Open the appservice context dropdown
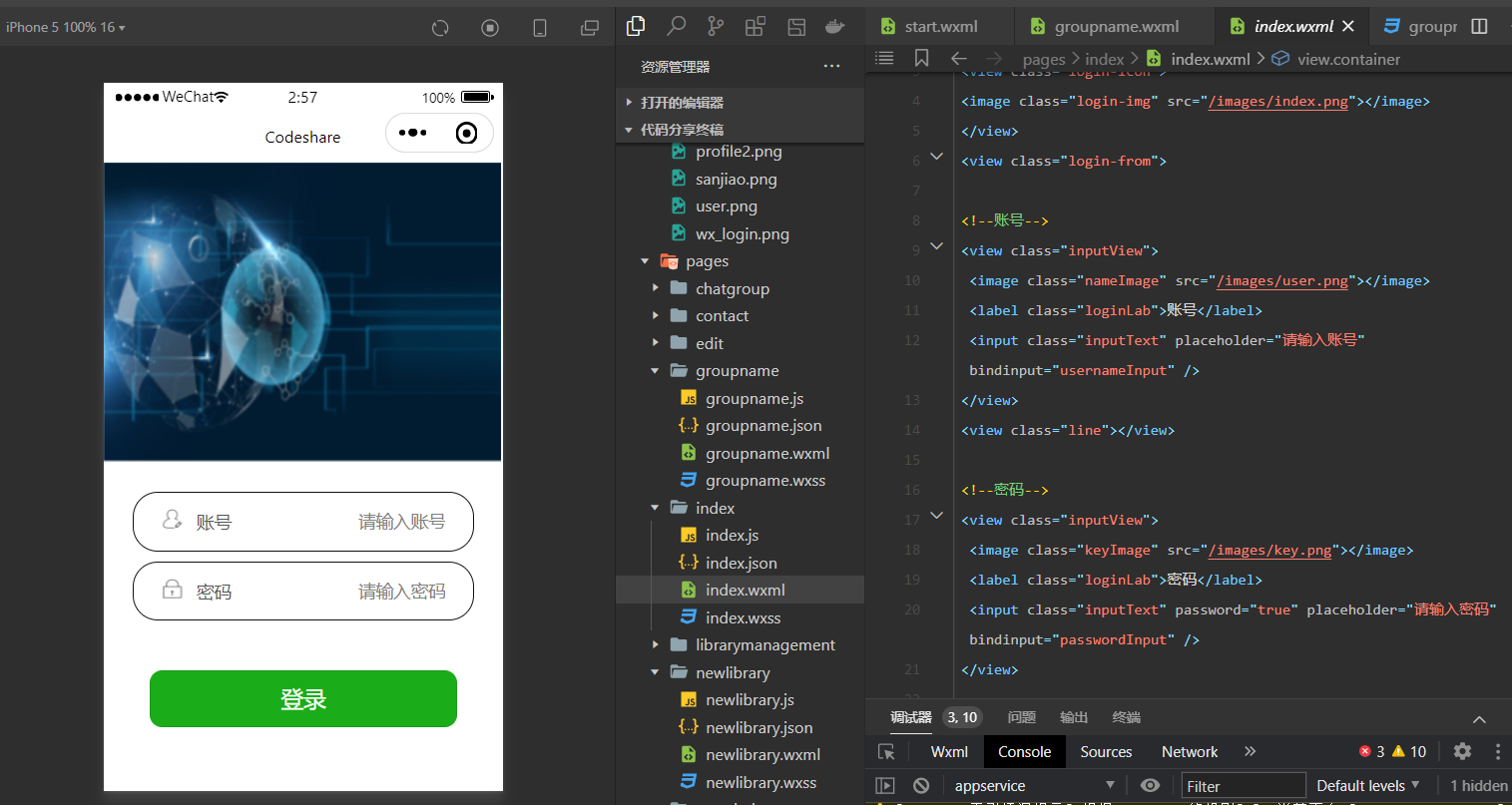Viewport: 1512px width, 805px height. (1034, 785)
